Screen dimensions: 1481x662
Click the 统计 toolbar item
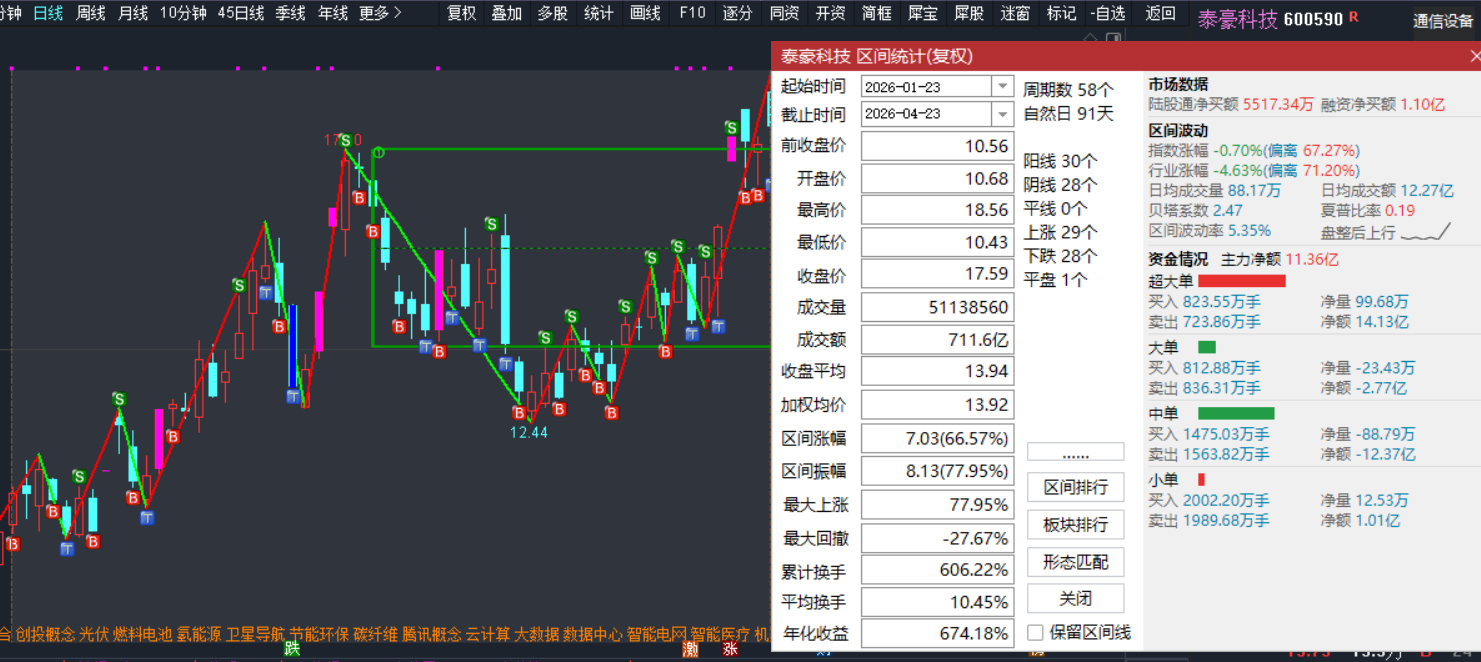point(599,13)
